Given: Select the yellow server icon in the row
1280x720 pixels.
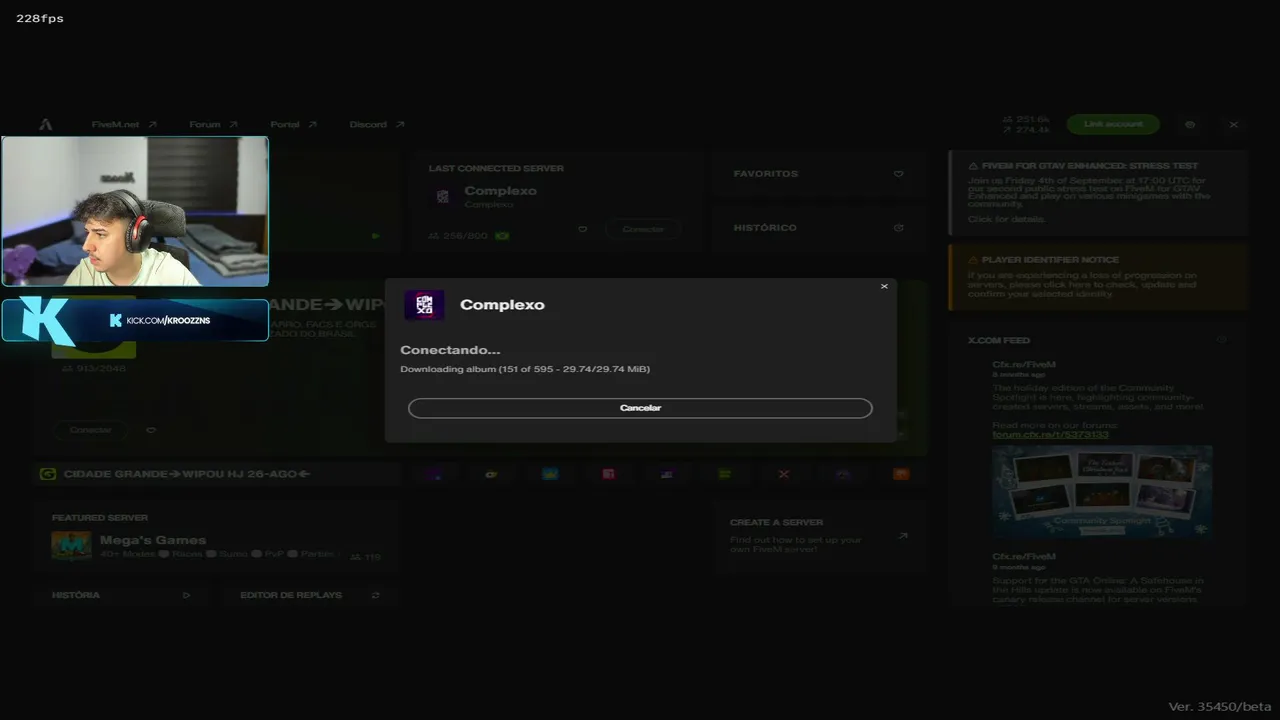Looking at the screenshot, I should point(491,474).
